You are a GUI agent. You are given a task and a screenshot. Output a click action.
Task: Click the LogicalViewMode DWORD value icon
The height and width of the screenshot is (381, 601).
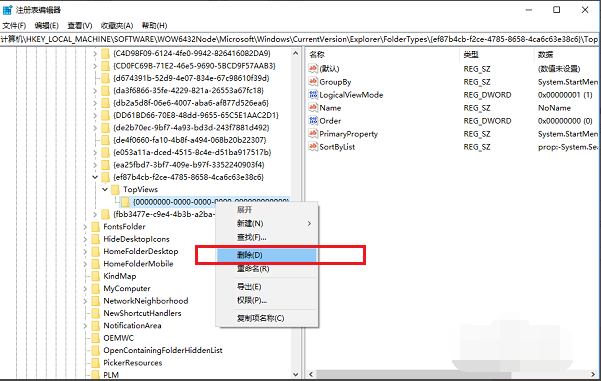(313, 95)
